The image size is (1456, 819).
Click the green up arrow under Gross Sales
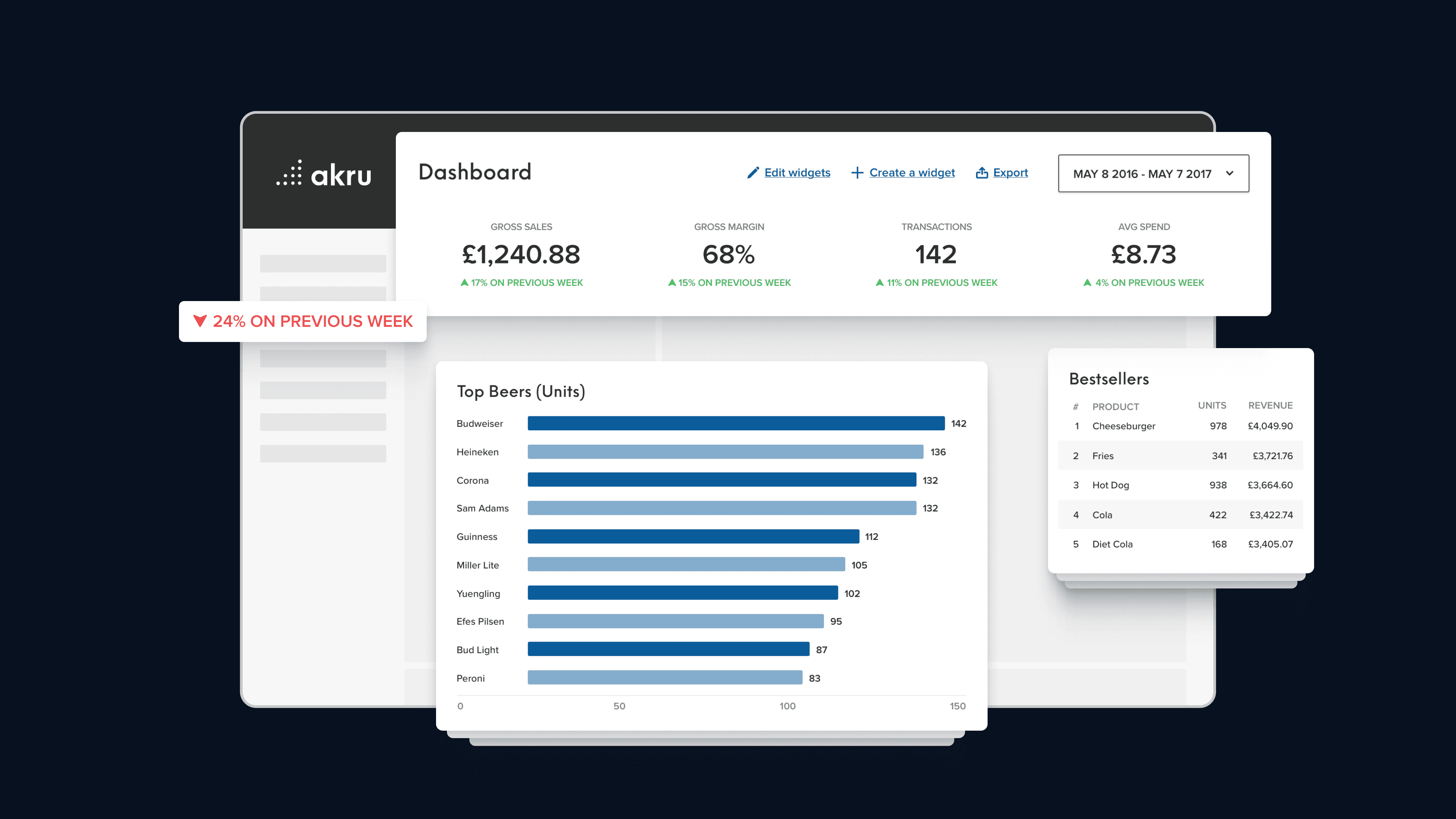point(464,282)
